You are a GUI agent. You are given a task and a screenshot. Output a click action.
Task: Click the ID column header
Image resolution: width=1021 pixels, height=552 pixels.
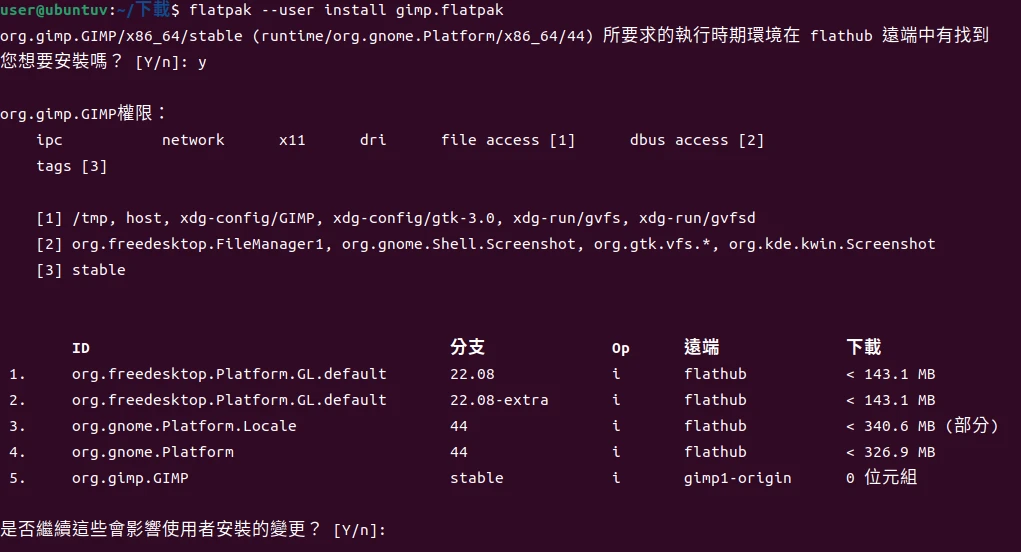click(81, 348)
